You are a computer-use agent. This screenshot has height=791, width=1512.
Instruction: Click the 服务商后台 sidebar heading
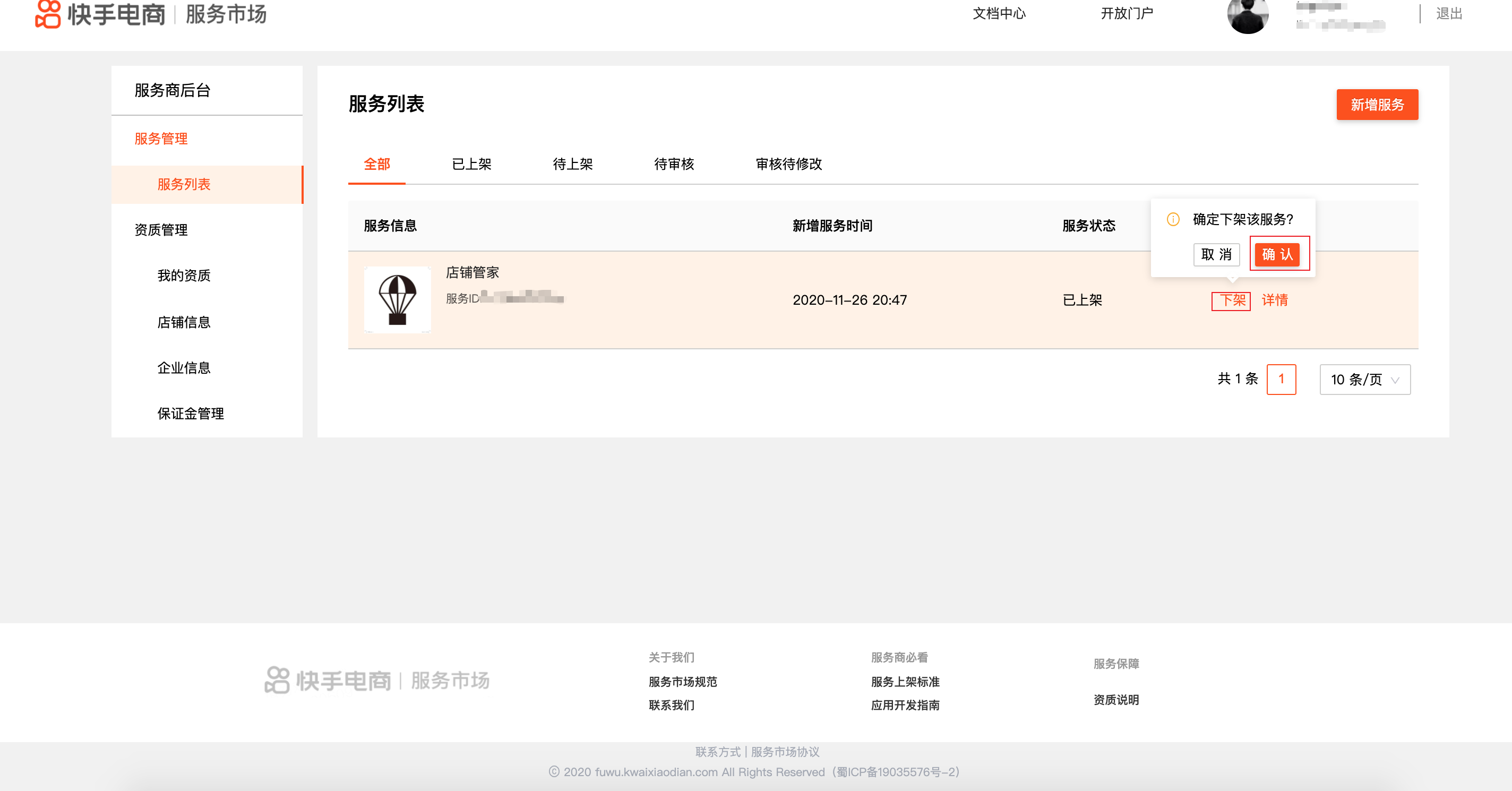[x=173, y=90]
